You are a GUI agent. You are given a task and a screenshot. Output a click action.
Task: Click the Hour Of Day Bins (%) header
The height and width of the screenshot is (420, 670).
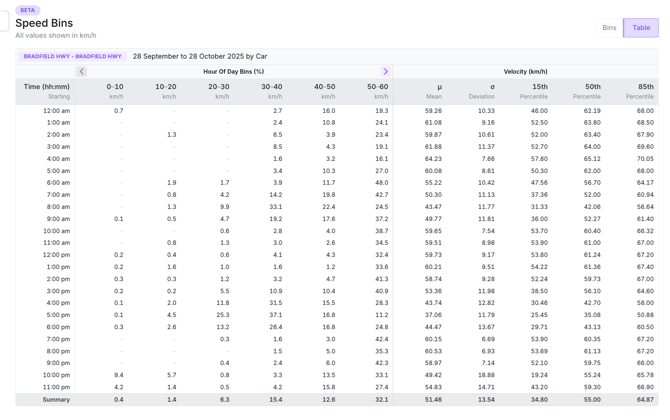(x=233, y=72)
